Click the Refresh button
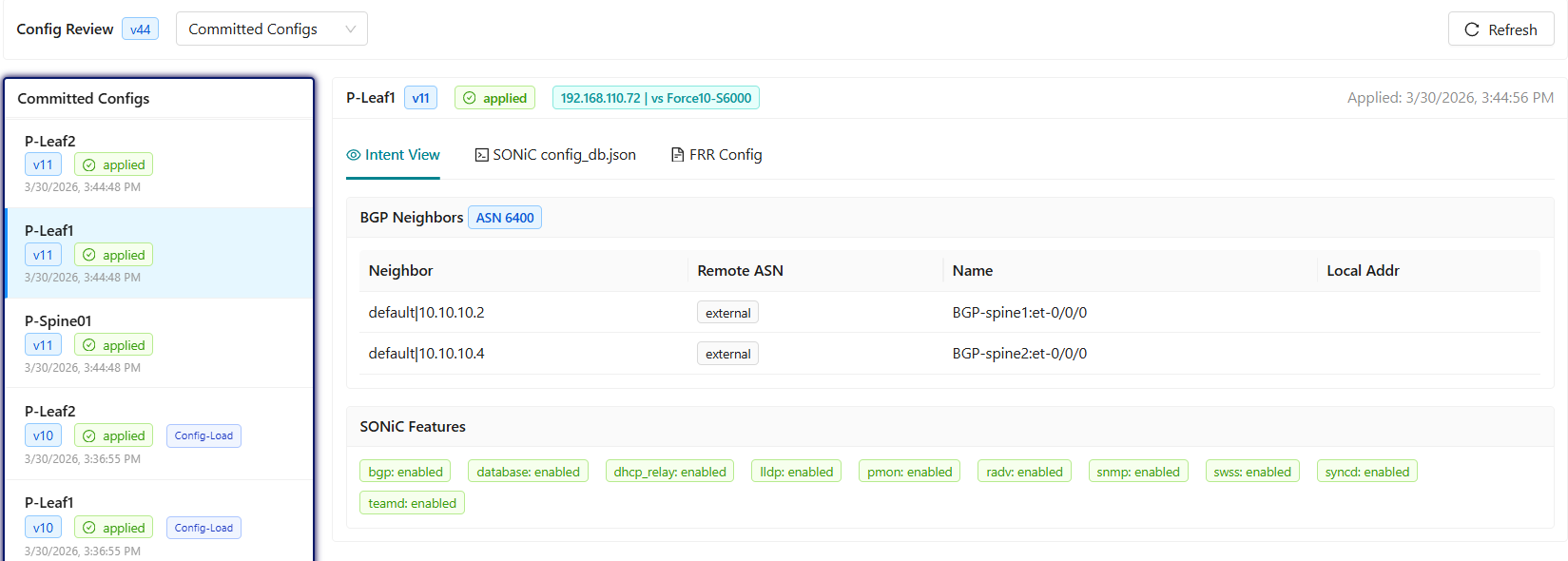The image size is (1568, 561). pos(1500,29)
